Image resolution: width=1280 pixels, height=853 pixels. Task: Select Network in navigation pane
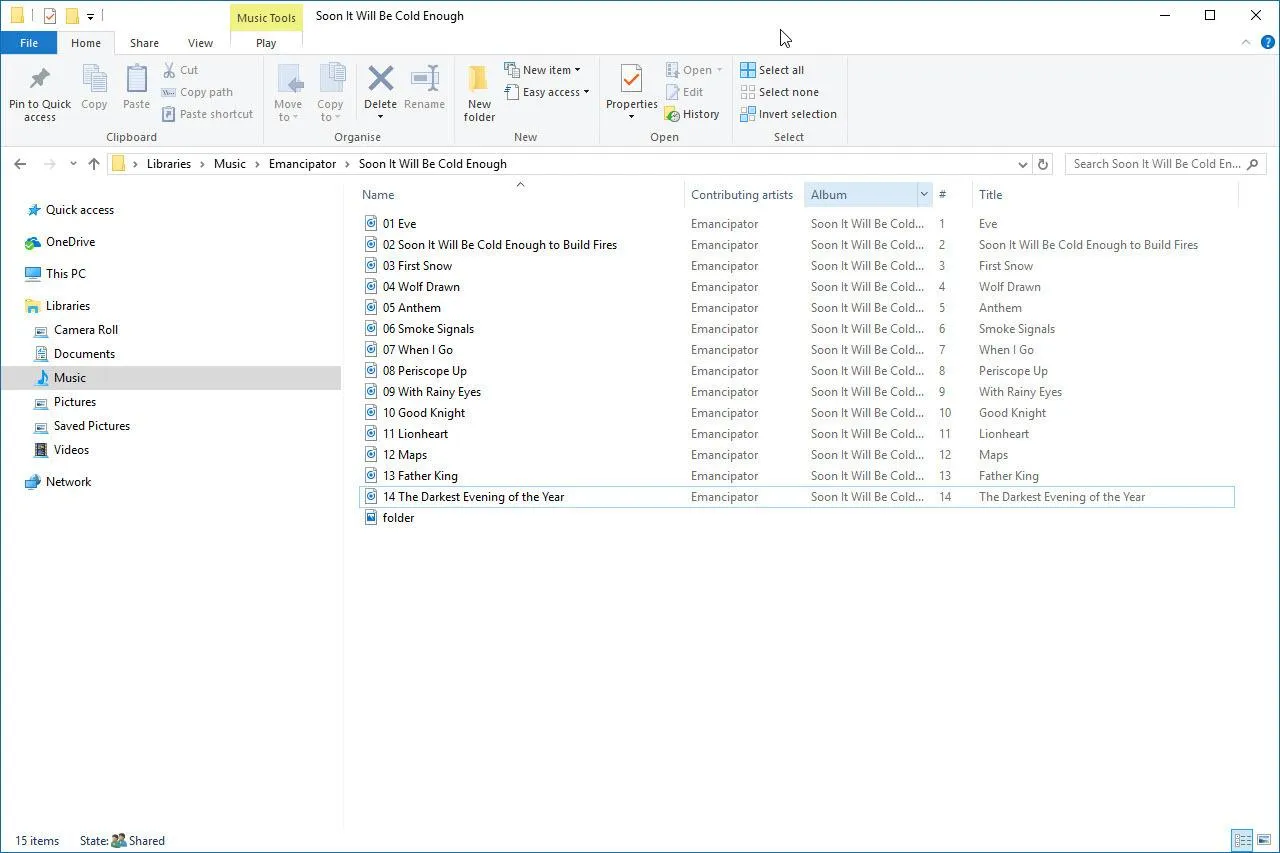click(68, 482)
